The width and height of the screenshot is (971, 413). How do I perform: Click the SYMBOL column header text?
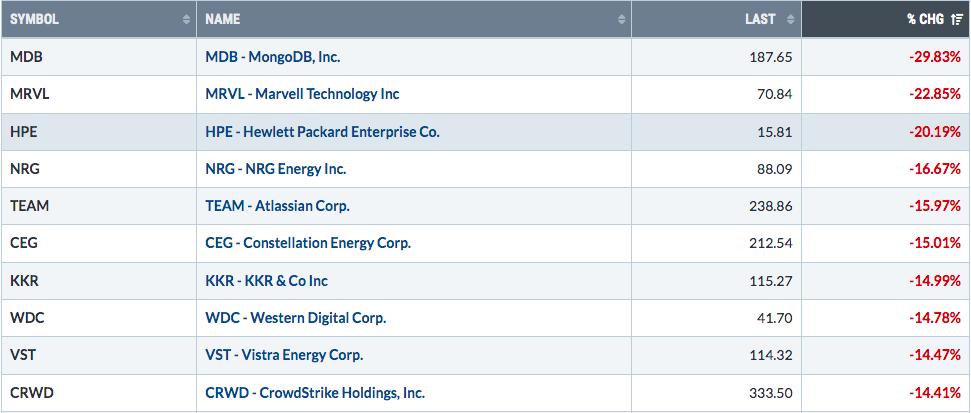pos(35,19)
